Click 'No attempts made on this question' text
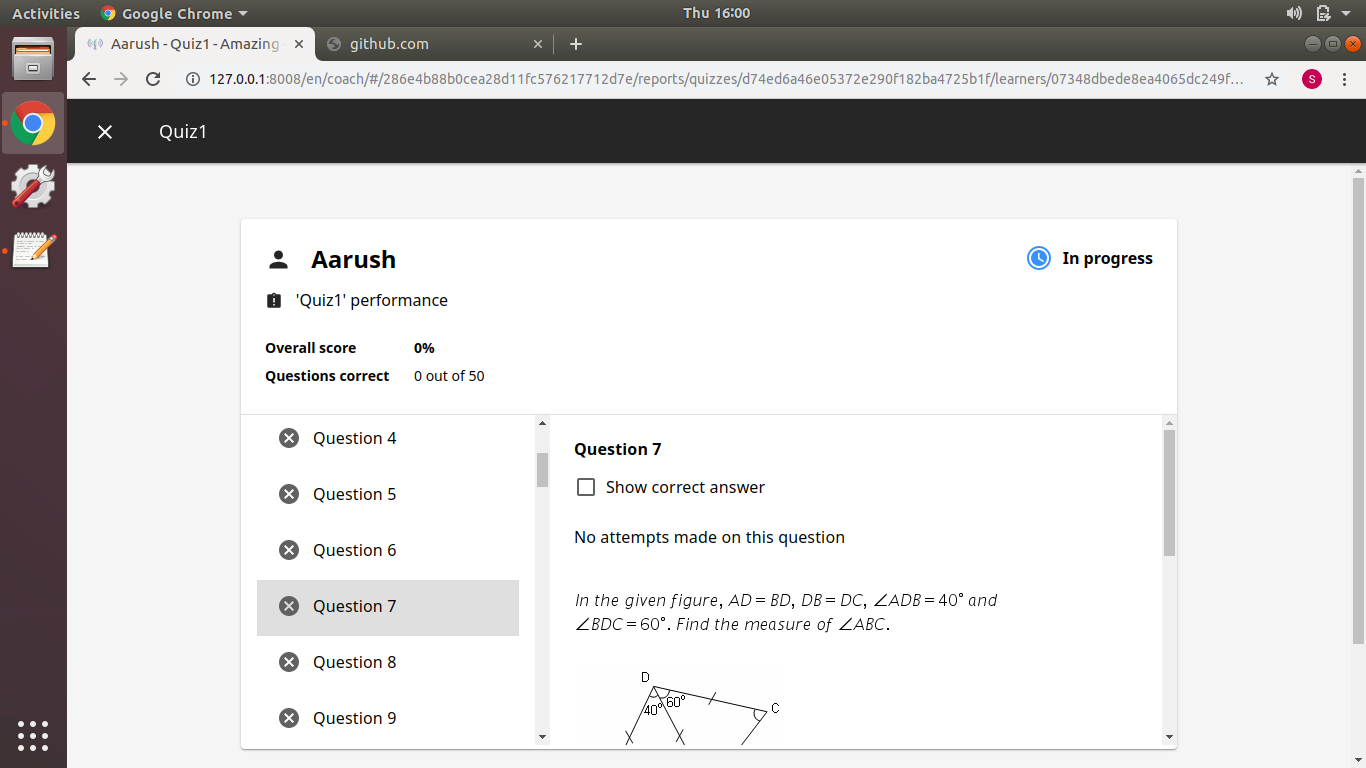Screen dimensions: 1366x768 [709, 537]
